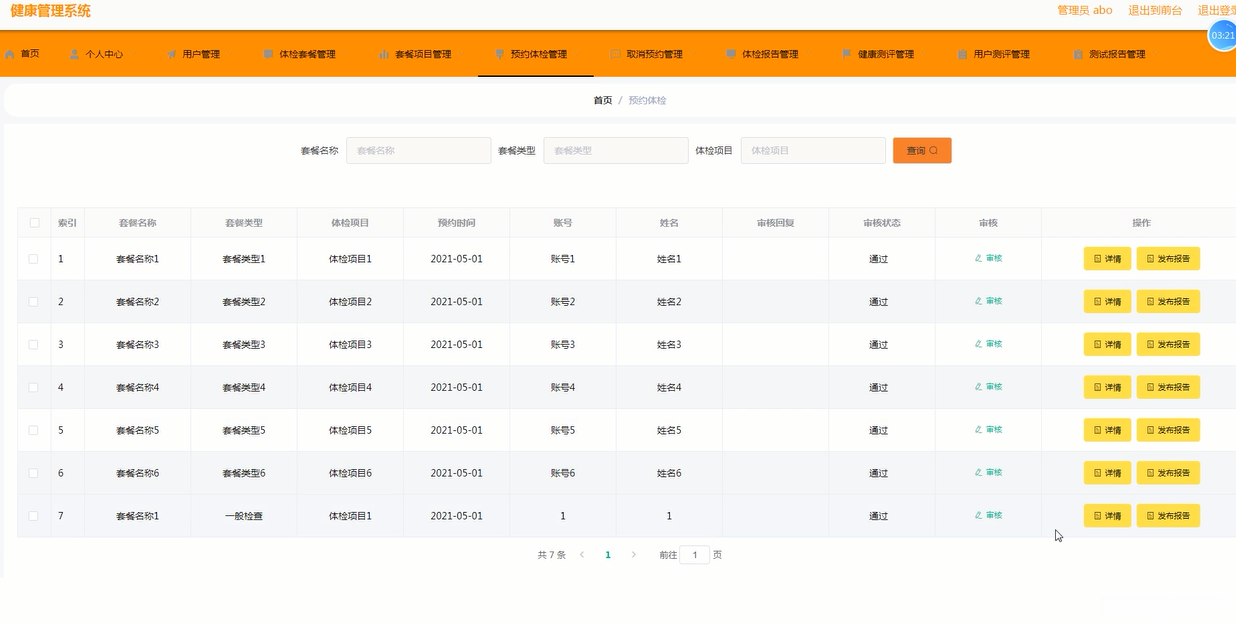Viewport: 1236px width, 625px height.
Task: Click the 个人中心 person icon
Action: (75, 54)
